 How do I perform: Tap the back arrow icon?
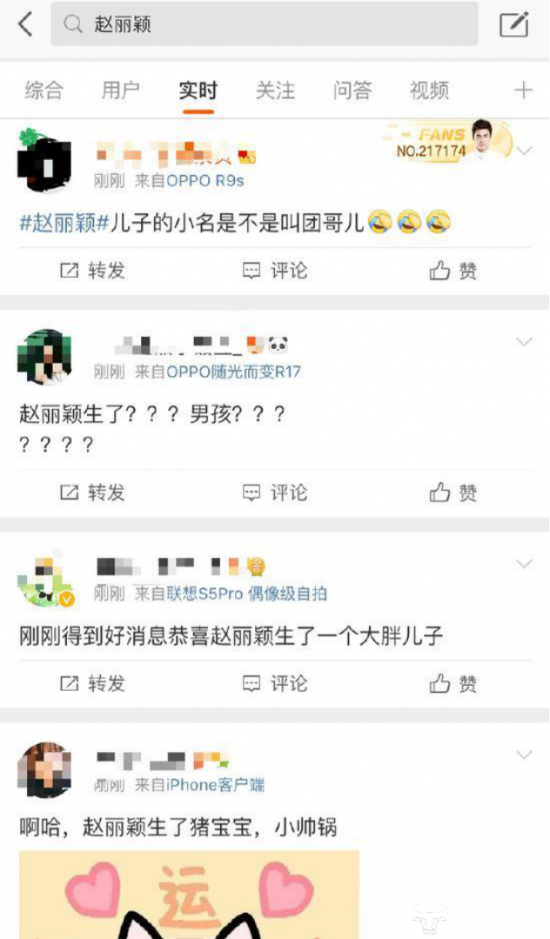coord(25,25)
